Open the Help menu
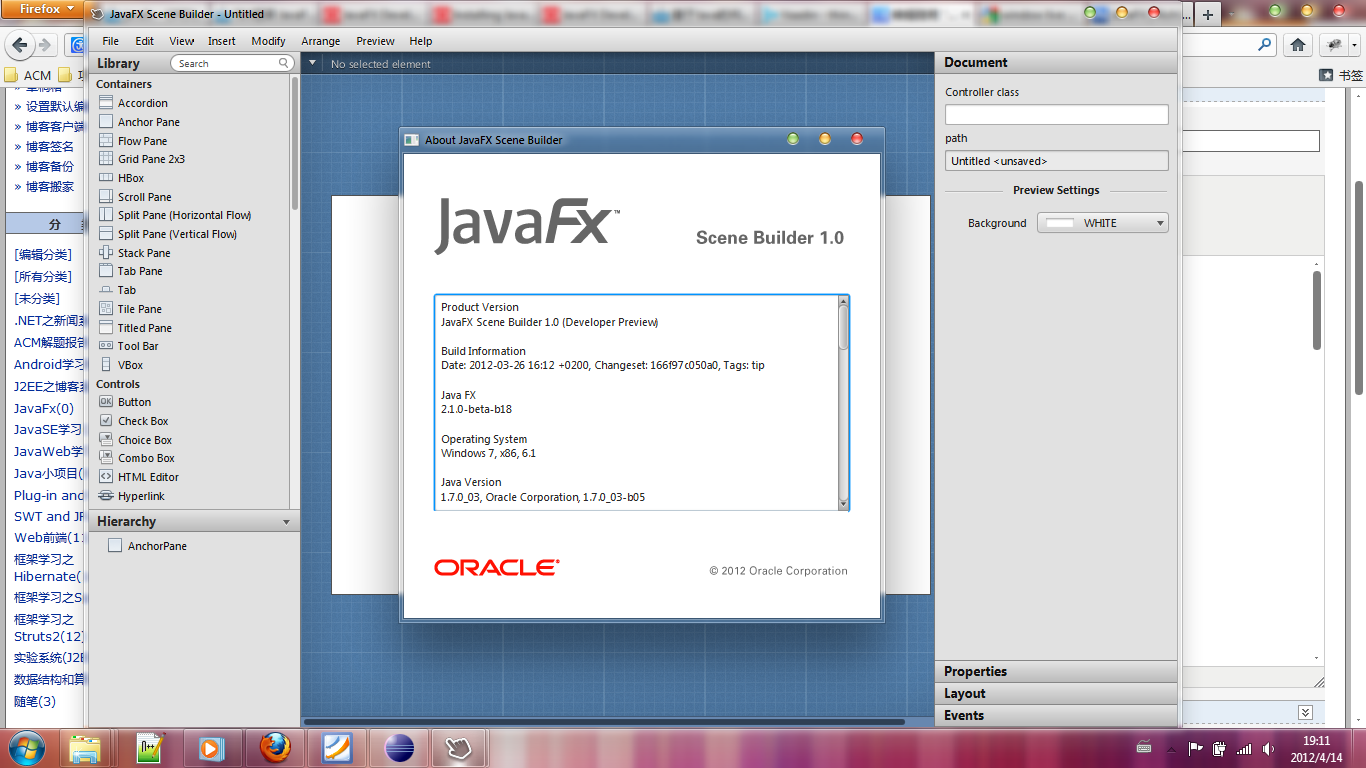Image resolution: width=1366 pixels, height=768 pixels. tap(421, 41)
